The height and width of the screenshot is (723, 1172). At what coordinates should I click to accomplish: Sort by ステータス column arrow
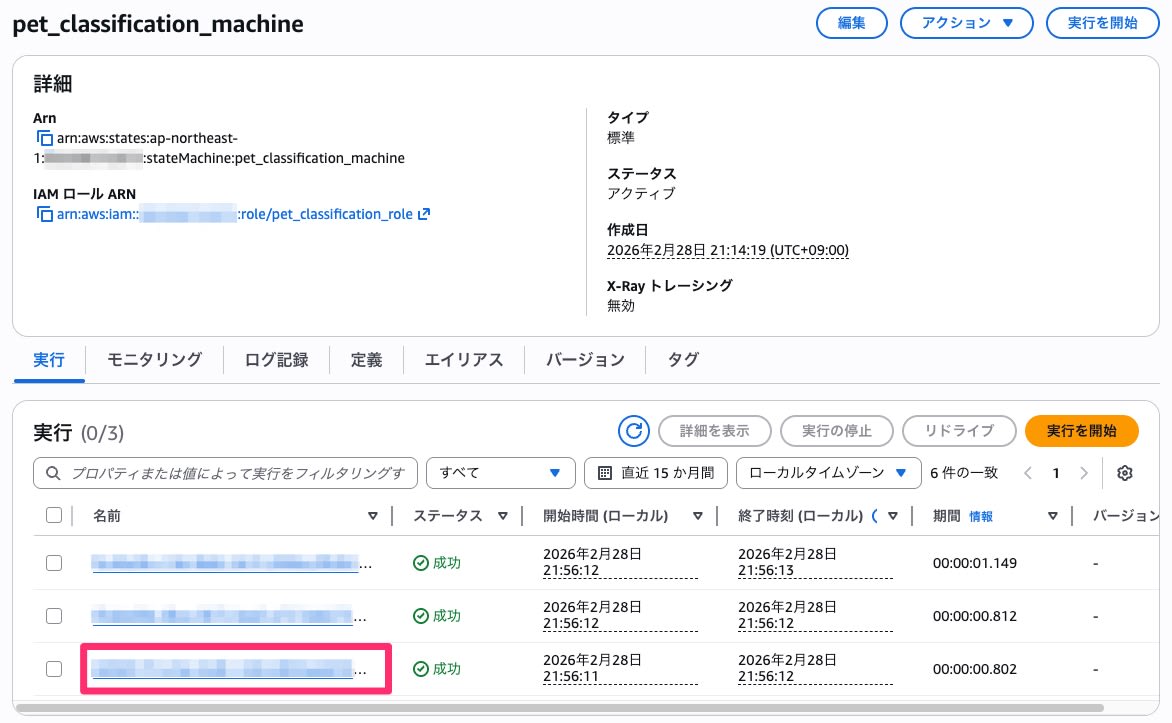502,516
